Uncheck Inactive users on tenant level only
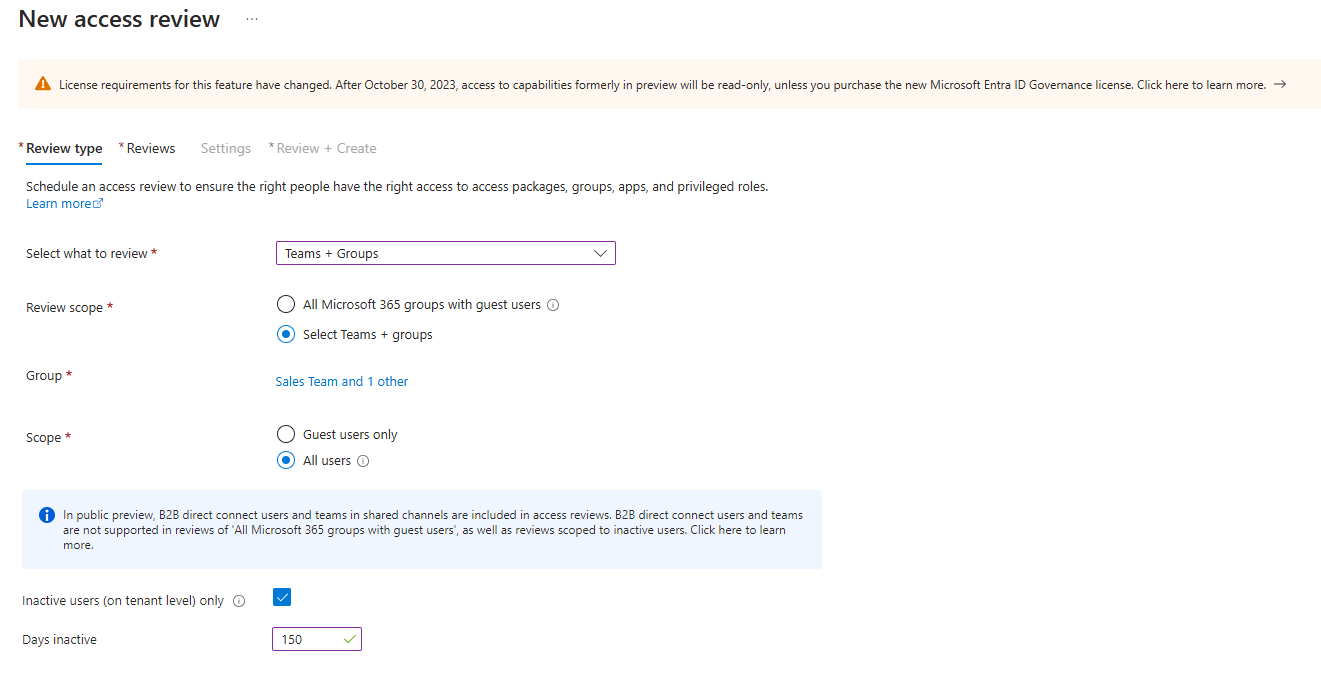This screenshot has height=675, width=1321. click(x=281, y=596)
